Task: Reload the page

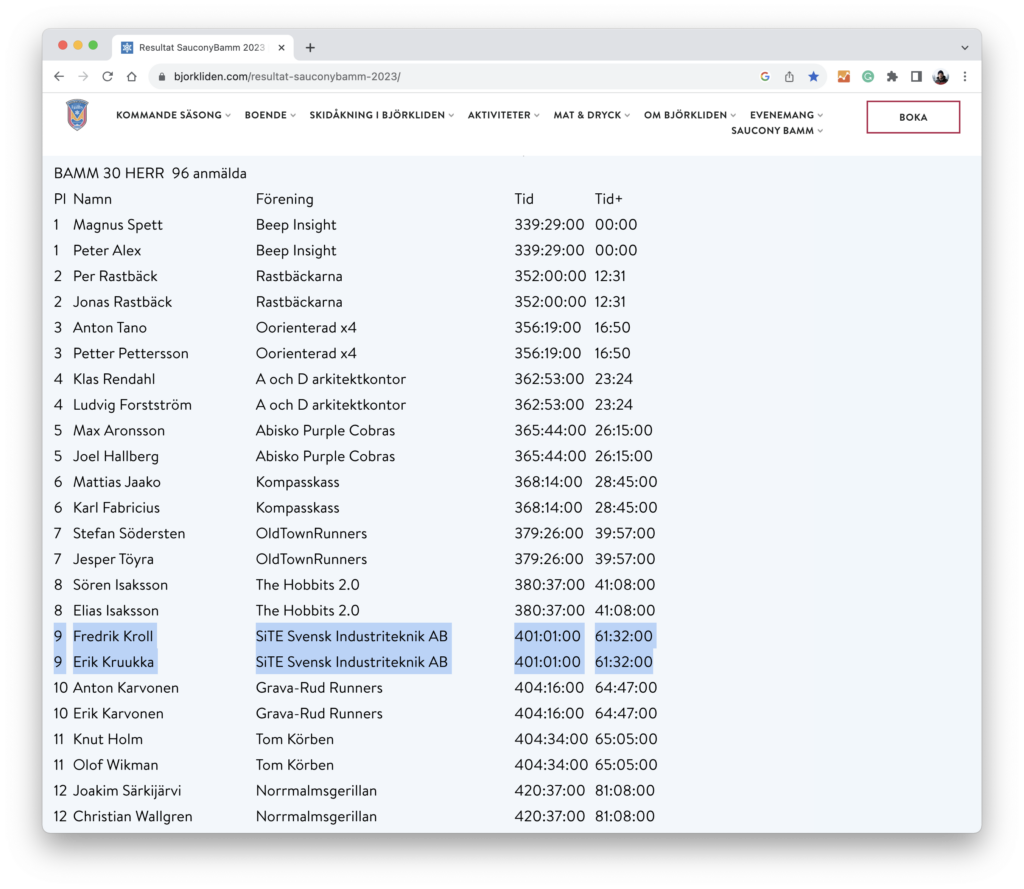Action: [x=108, y=76]
